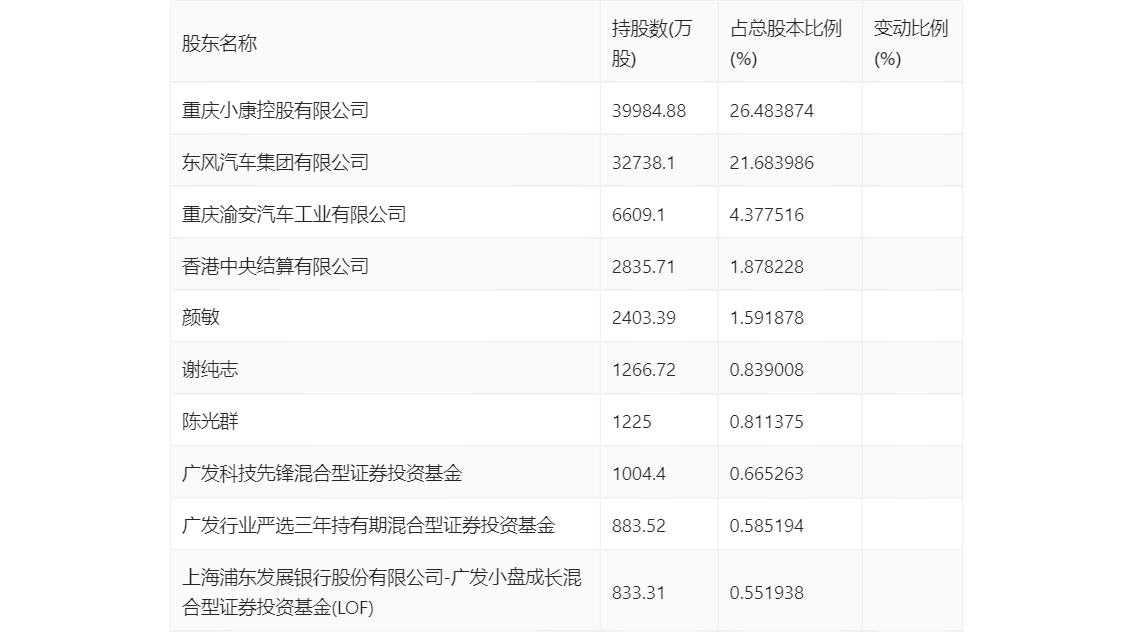
Task: Select 广发行业严选三年持有期混合型证券投资基金 name
Action: coord(368,526)
